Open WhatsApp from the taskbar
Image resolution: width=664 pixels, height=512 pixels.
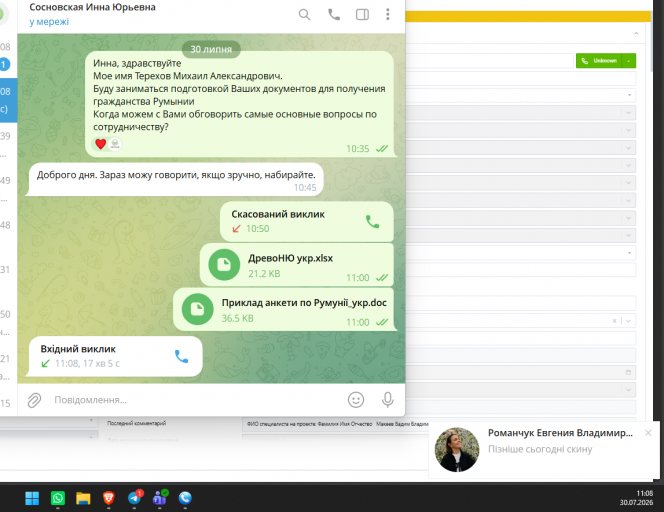[x=58, y=498]
